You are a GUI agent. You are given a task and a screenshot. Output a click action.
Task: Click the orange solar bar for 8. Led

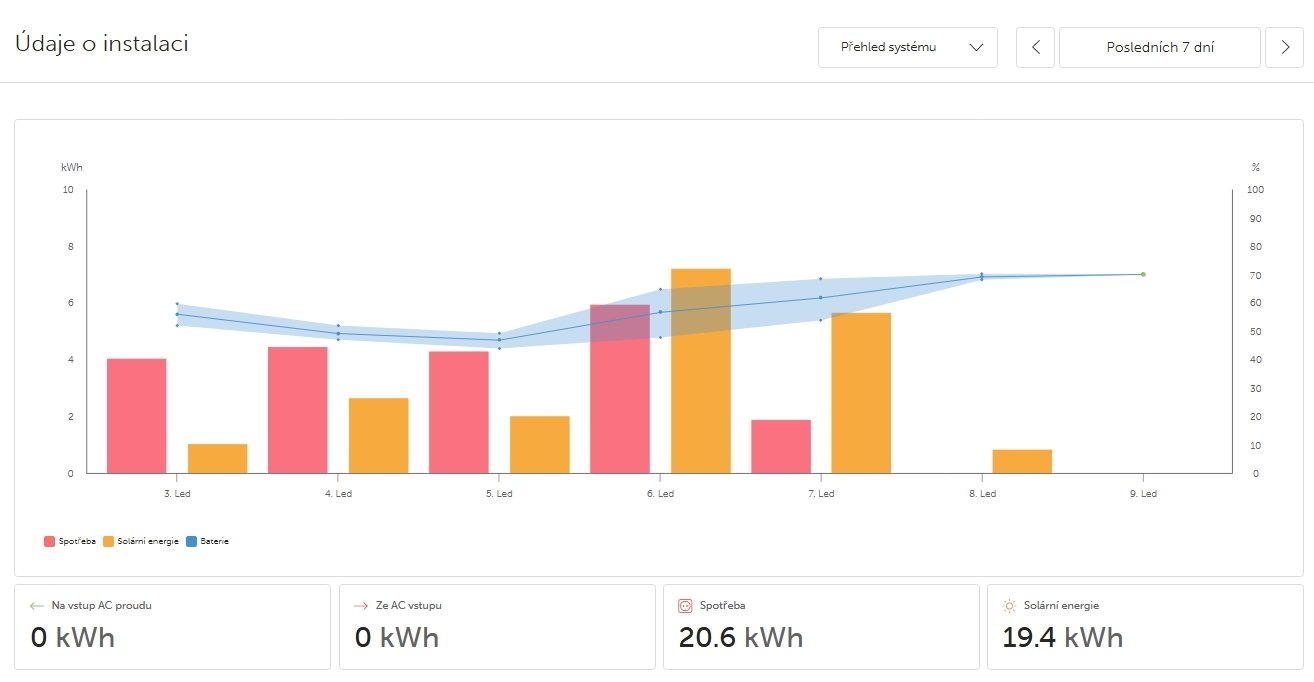pyautogui.click(x=1022, y=462)
